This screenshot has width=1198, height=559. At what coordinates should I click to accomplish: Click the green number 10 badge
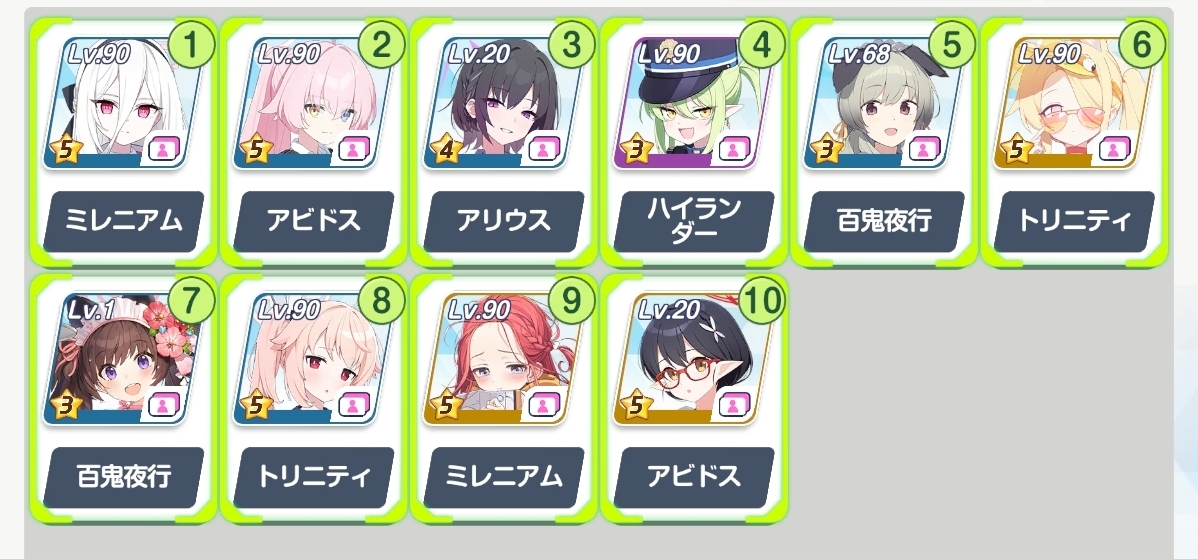762,300
